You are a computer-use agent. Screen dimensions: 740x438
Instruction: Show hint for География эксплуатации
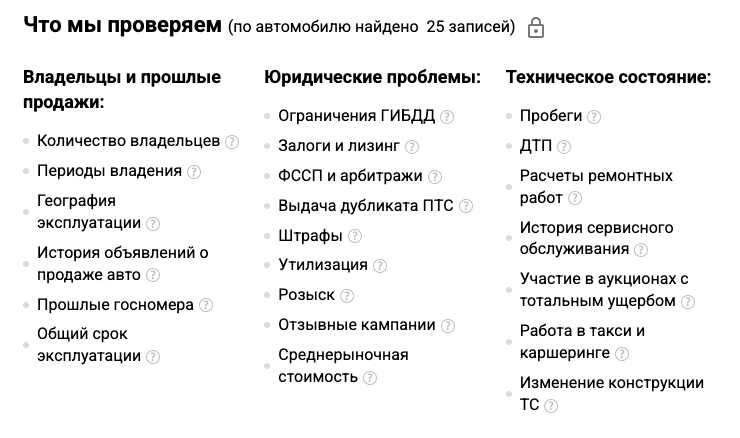click(x=152, y=224)
